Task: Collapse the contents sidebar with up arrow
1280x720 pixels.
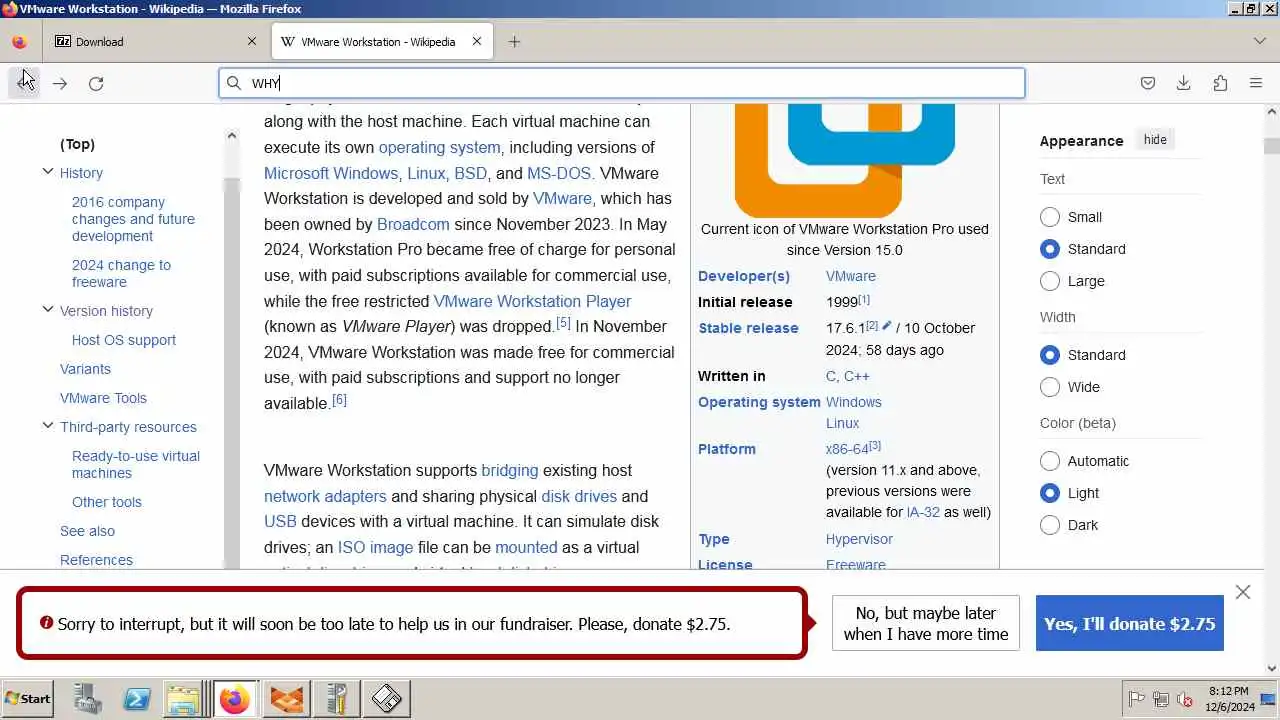Action: [232, 136]
